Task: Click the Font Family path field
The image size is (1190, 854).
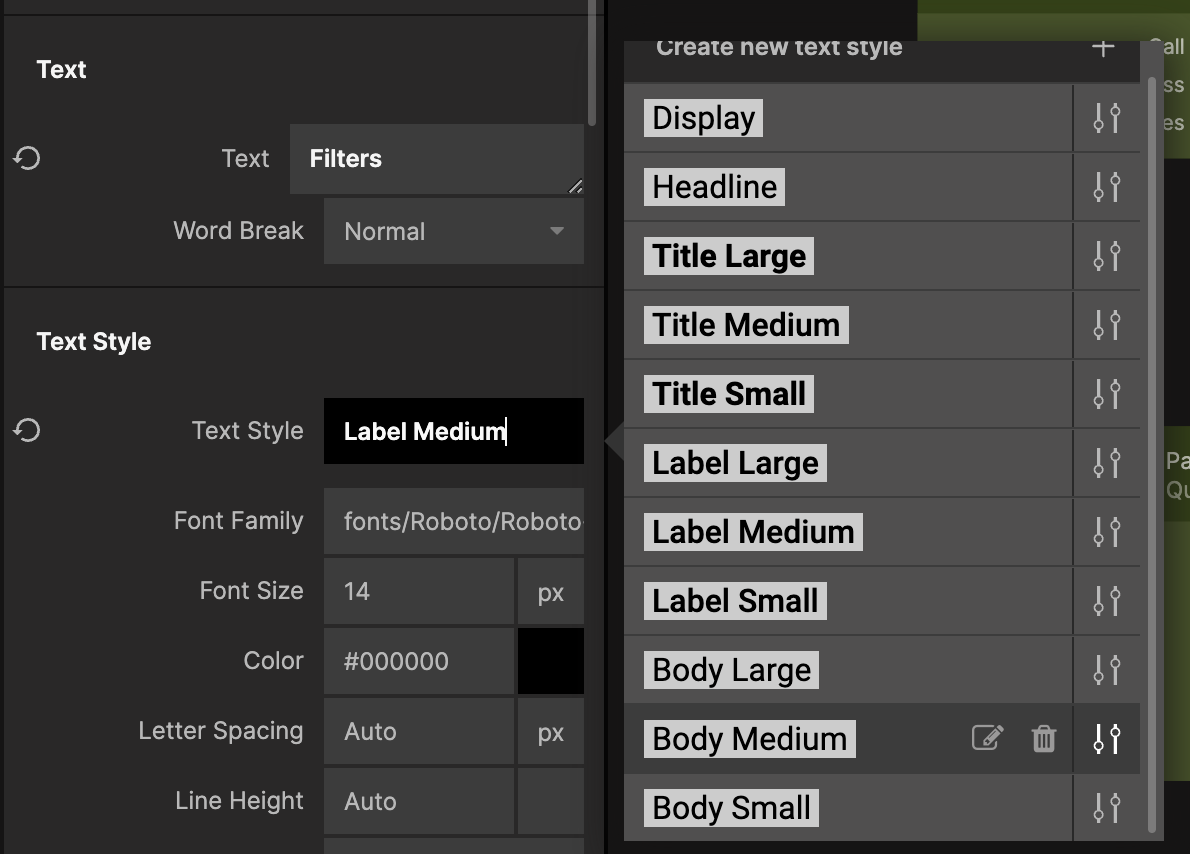Action: tap(453, 522)
